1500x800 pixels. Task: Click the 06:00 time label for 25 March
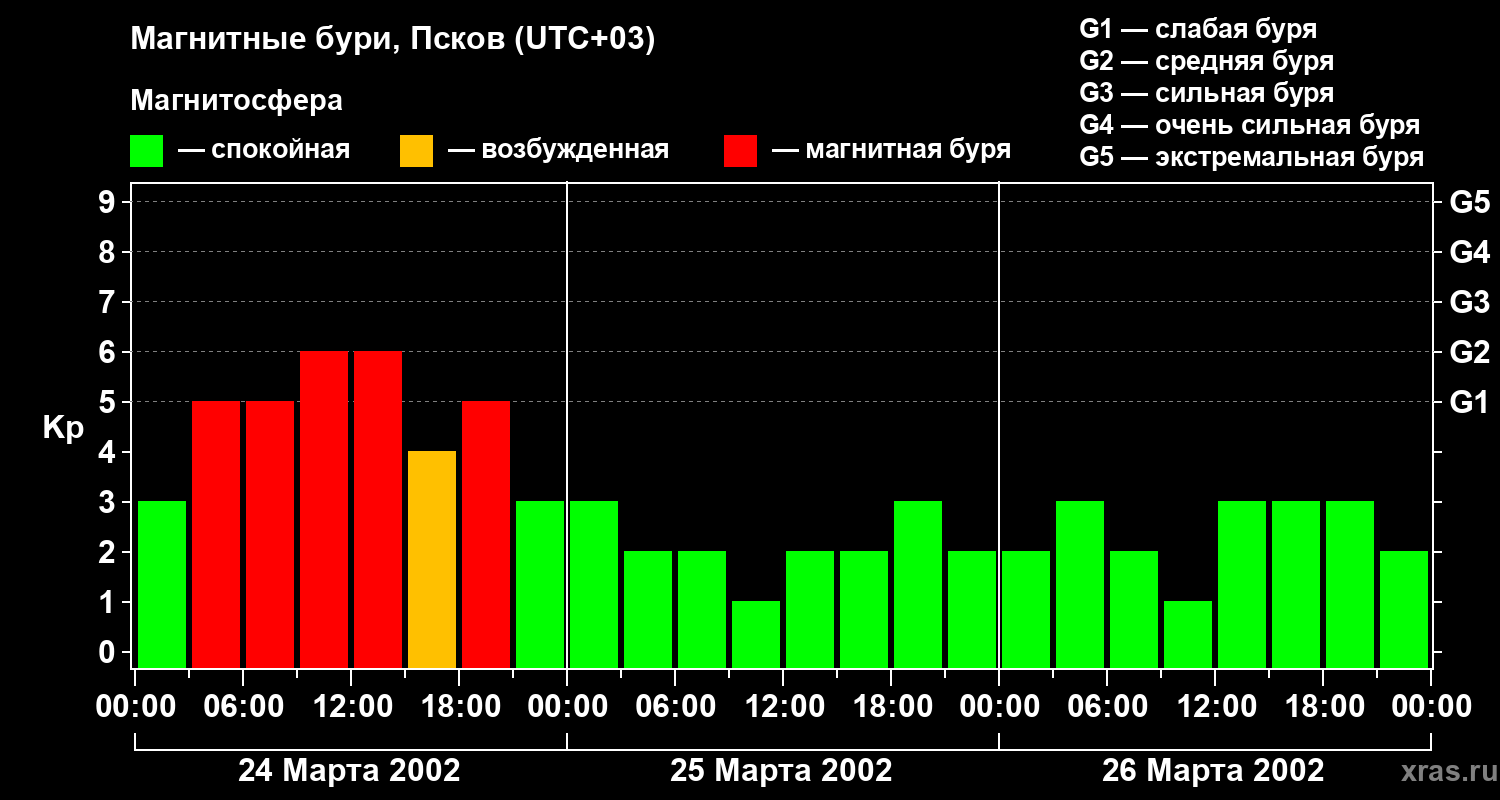[x=674, y=707]
